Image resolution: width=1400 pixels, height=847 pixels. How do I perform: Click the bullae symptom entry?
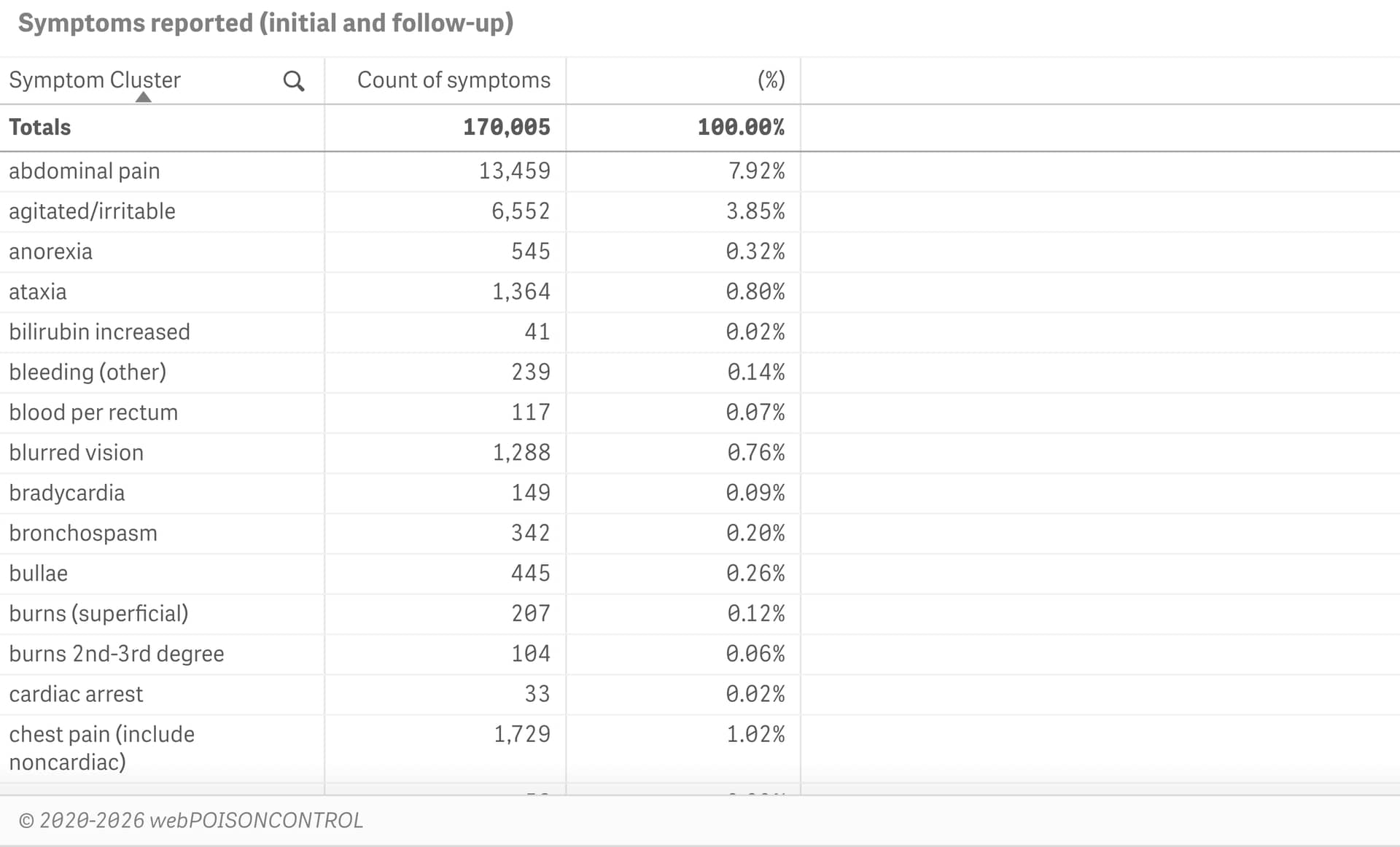click(39, 574)
